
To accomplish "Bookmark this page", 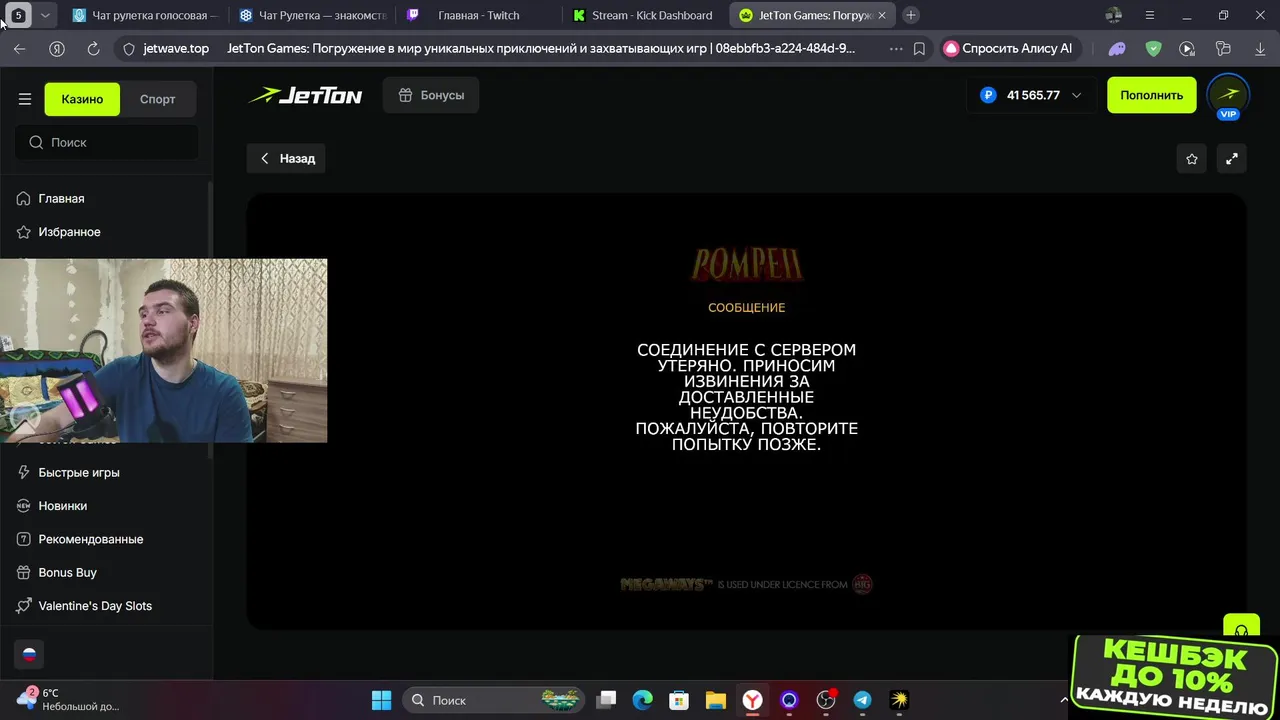I will coord(919,48).
